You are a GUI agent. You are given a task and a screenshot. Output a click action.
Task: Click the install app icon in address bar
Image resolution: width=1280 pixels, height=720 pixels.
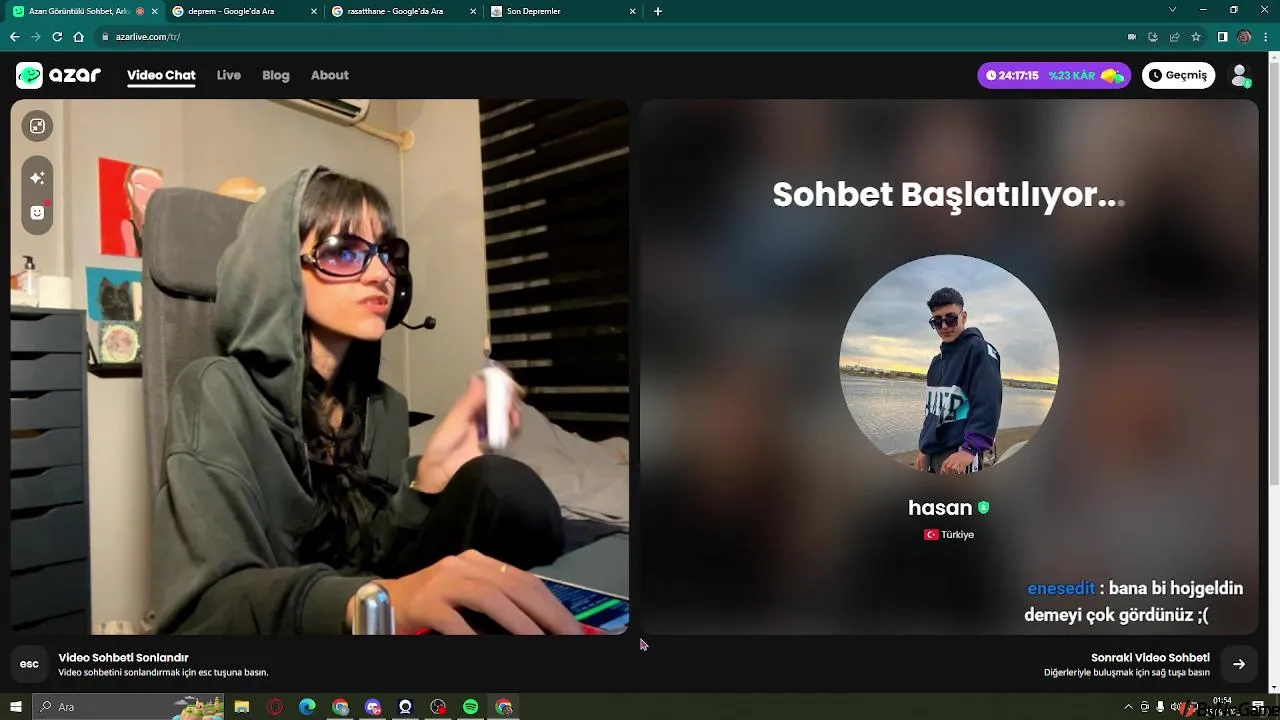(x=1153, y=37)
